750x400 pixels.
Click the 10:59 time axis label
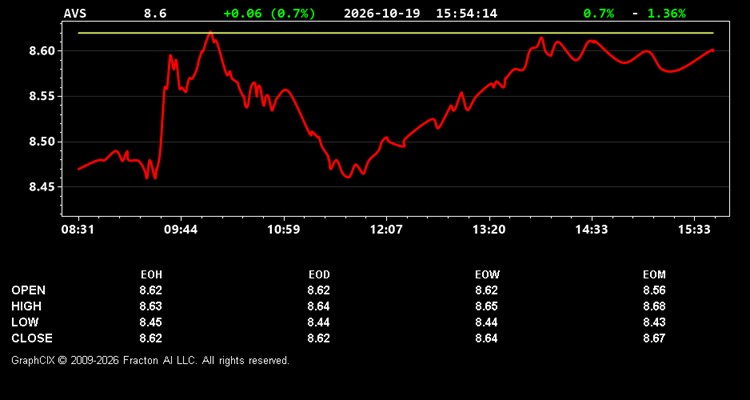point(283,229)
